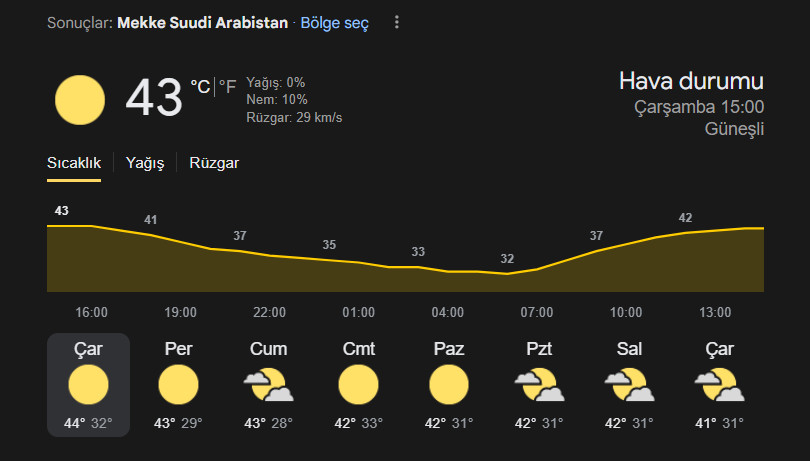This screenshot has width=810, height=461.
Task: Select the last Çar partly cloudy icon
Action: coord(720,385)
